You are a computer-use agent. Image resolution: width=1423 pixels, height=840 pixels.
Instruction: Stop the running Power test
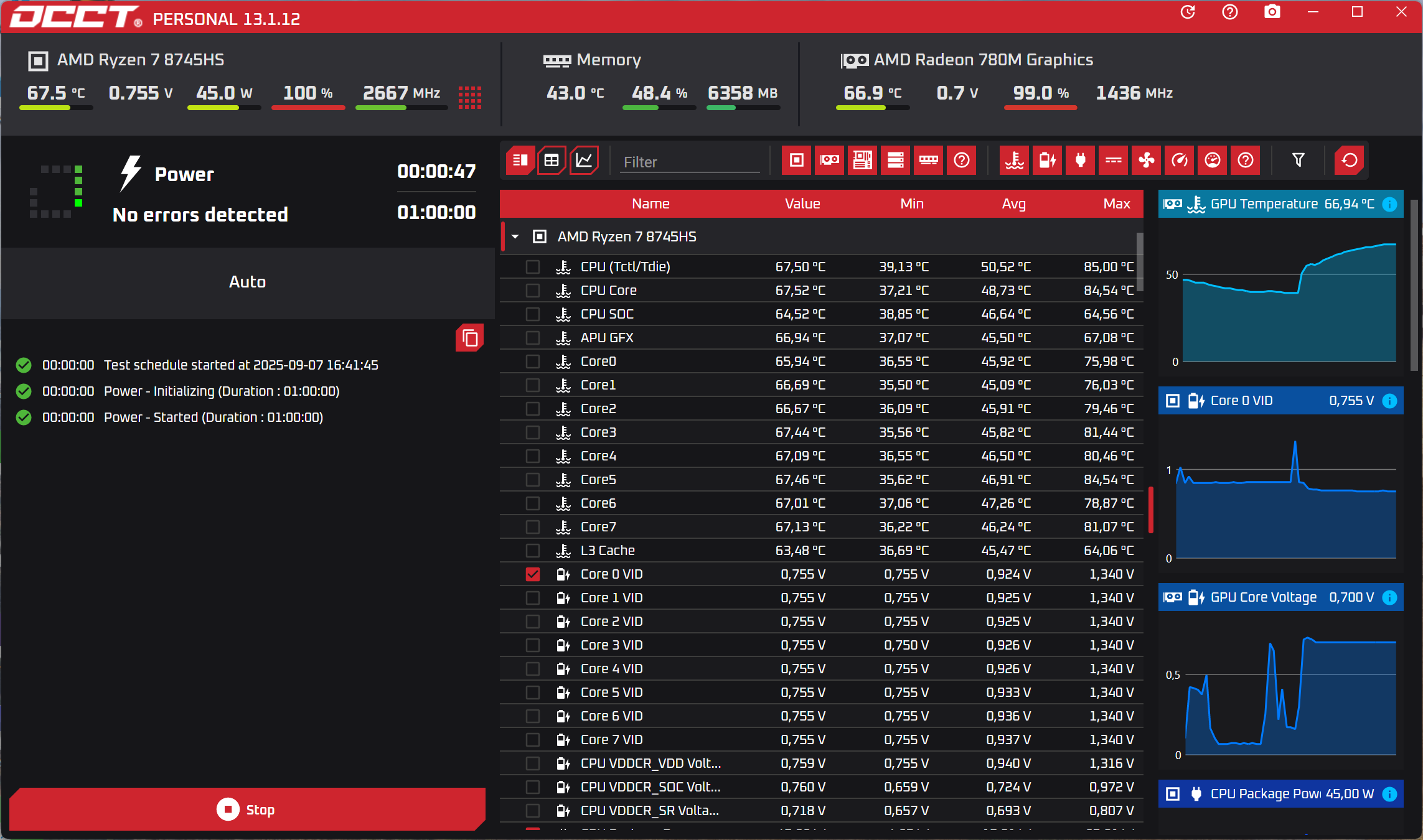[247, 810]
